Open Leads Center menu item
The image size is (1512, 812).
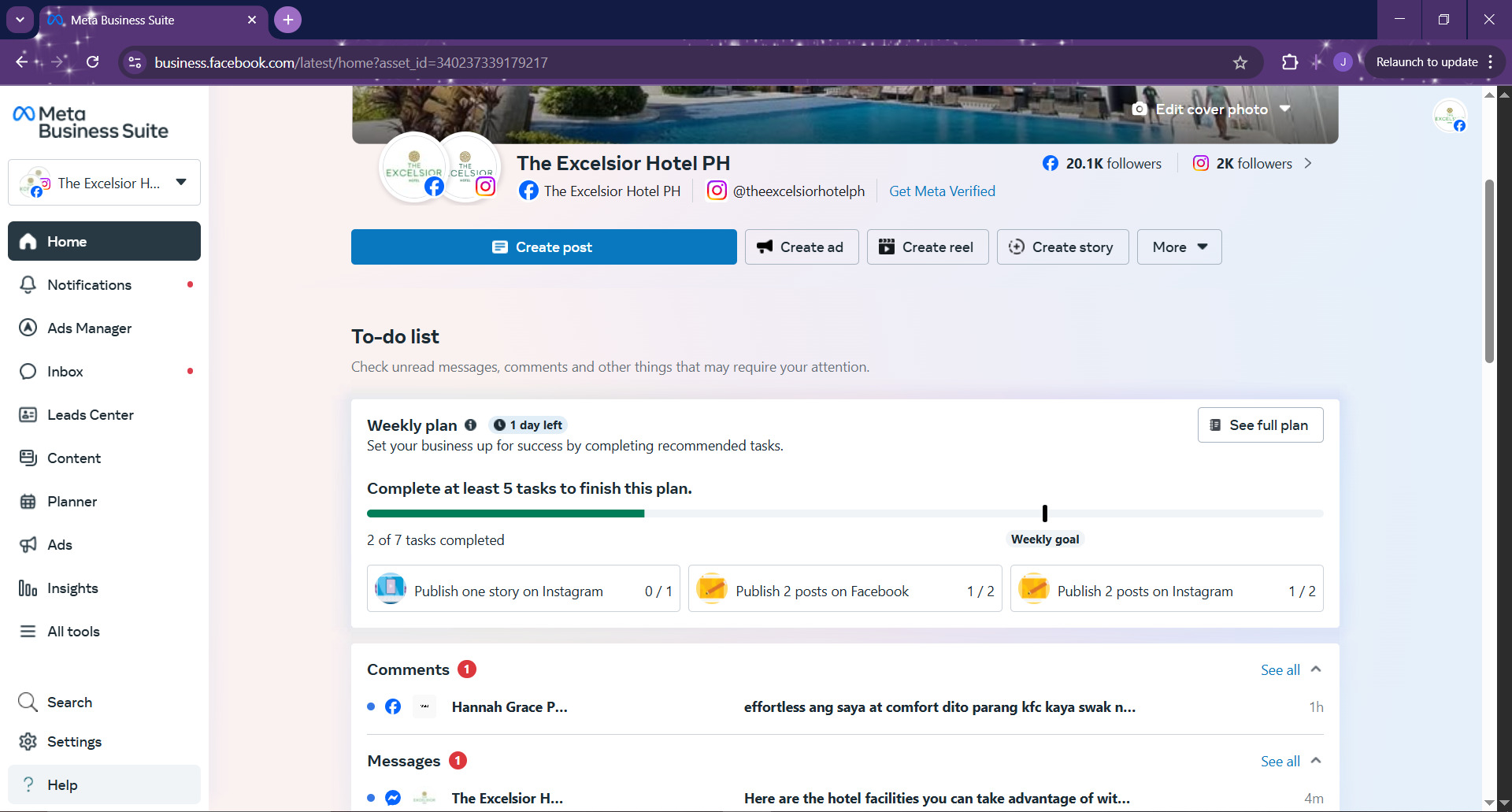[x=104, y=415]
